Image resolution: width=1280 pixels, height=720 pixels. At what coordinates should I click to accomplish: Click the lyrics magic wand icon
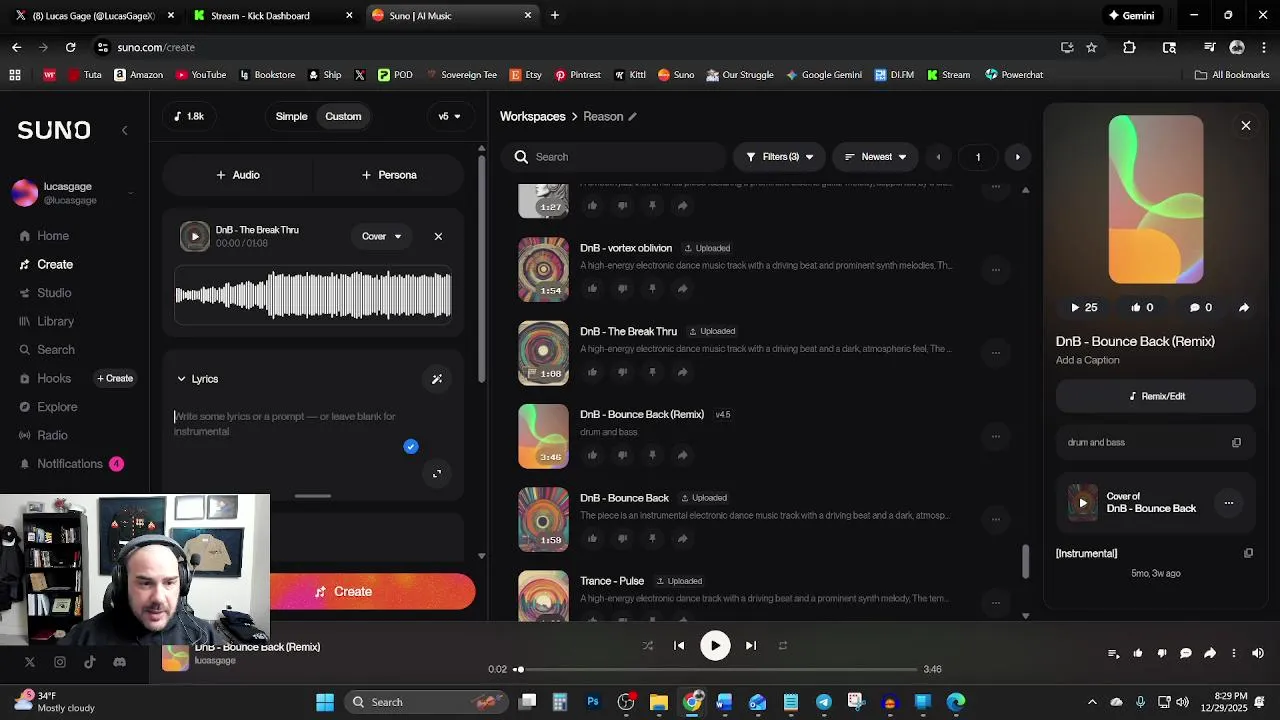point(437,379)
